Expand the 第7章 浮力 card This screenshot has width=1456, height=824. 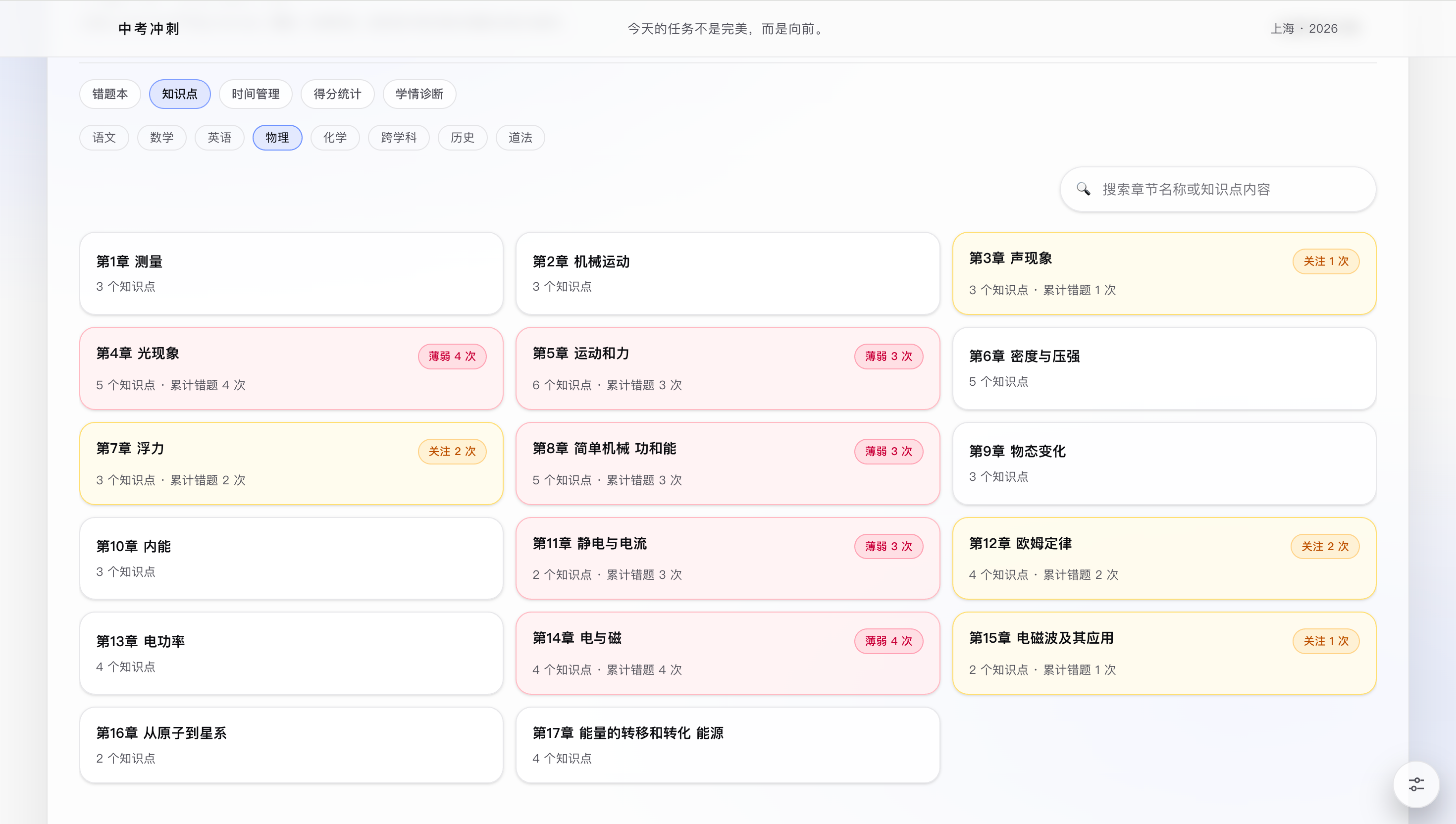(x=291, y=463)
